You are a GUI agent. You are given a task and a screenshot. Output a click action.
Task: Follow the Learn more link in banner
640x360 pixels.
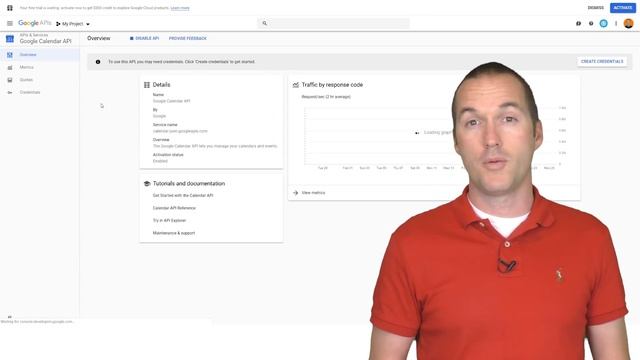(x=180, y=8)
